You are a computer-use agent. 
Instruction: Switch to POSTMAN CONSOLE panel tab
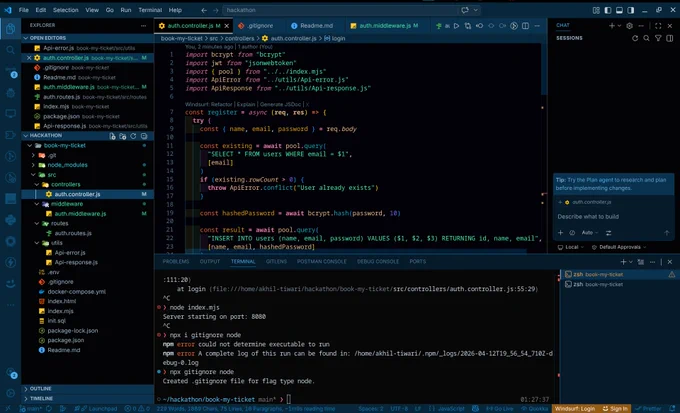321,262
